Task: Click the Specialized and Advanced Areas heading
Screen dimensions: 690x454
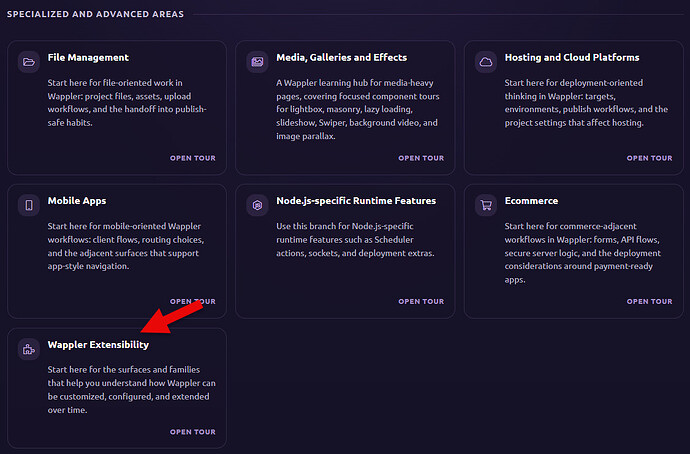Action: pos(95,14)
